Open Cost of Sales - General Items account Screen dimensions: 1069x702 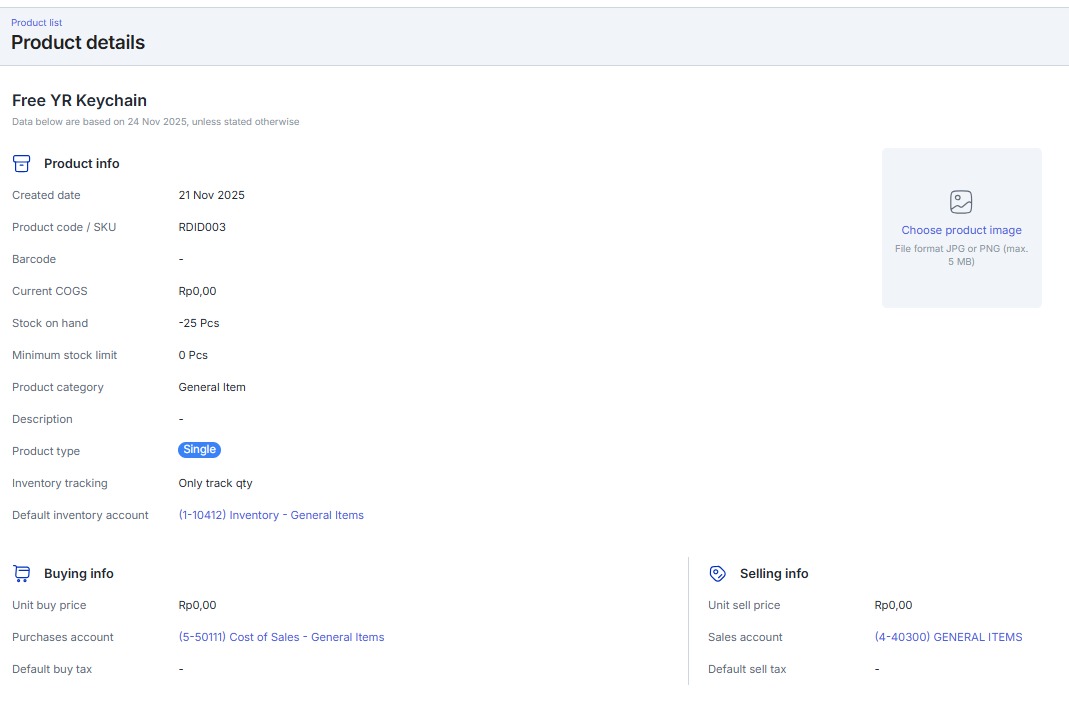tap(281, 638)
